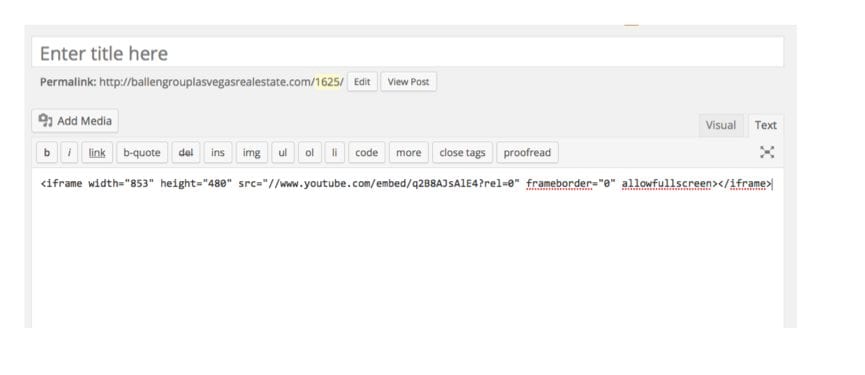This screenshot has width=865, height=375.
Task: Insert unordered list with ul button
Action: pyautogui.click(x=282, y=153)
